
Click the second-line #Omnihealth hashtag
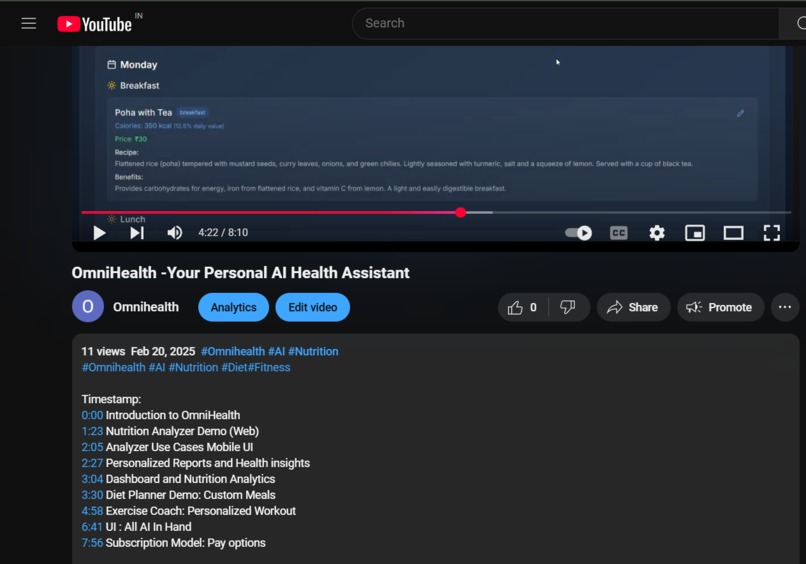114,368
